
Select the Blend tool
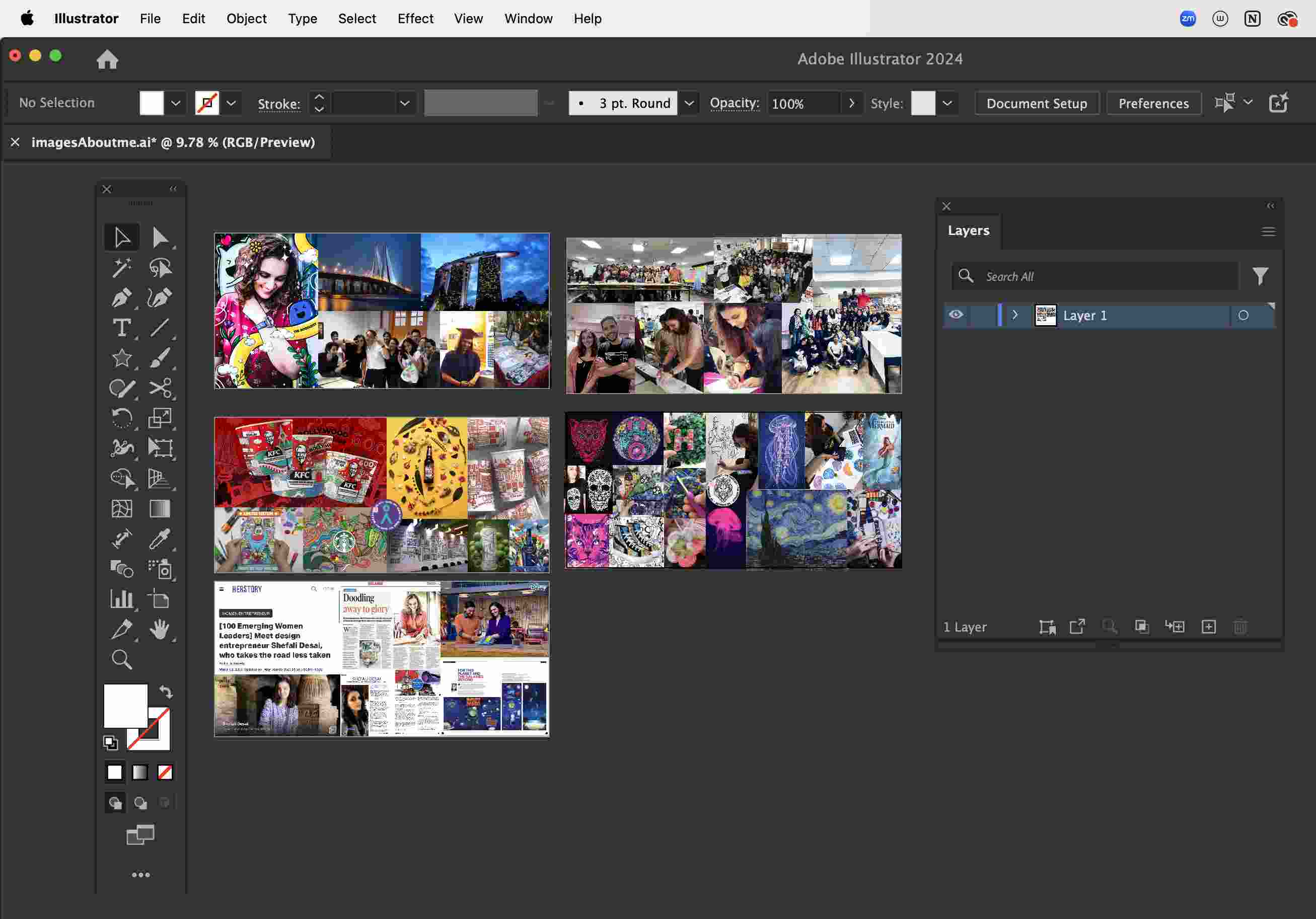pyautogui.click(x=121, y=569)
